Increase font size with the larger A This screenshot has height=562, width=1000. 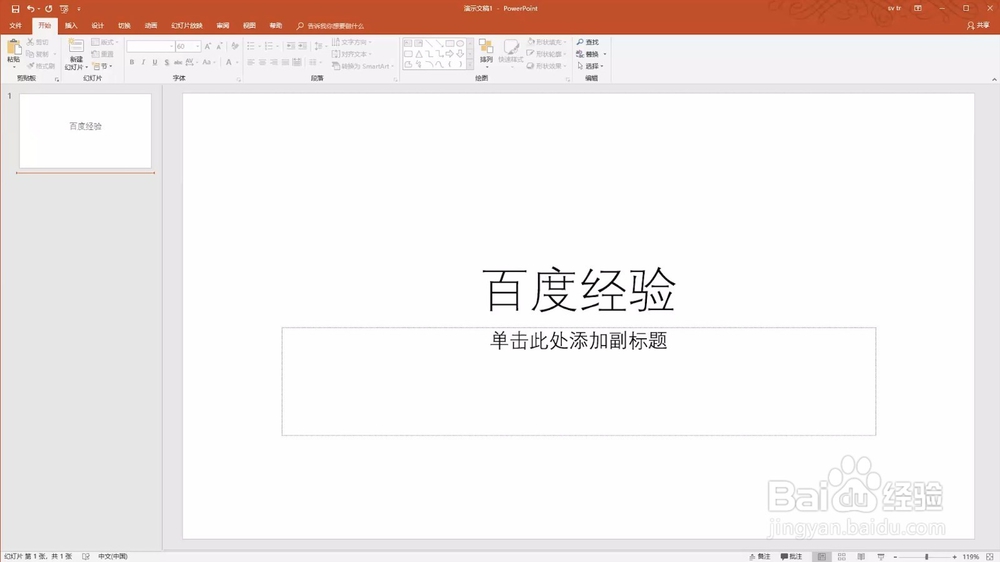[208, 46]
